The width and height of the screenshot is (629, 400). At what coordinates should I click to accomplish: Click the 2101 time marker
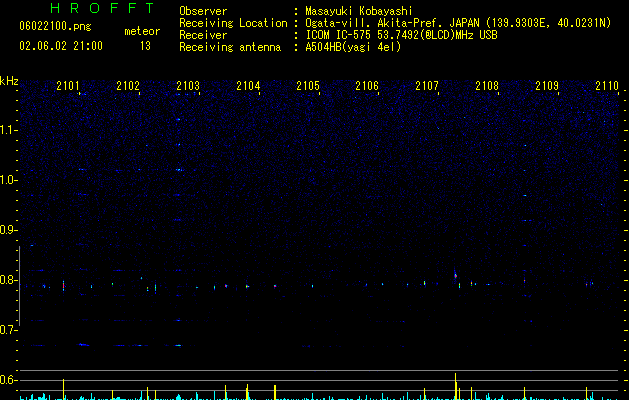[68, 86]
